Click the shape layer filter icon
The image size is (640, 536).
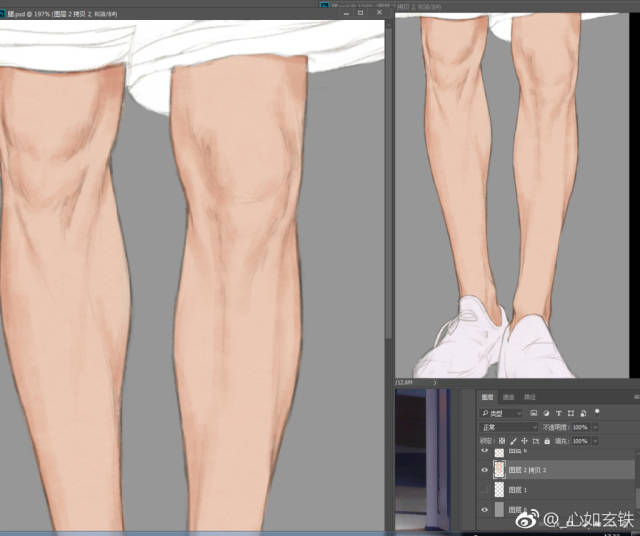[x=570, y=413]
